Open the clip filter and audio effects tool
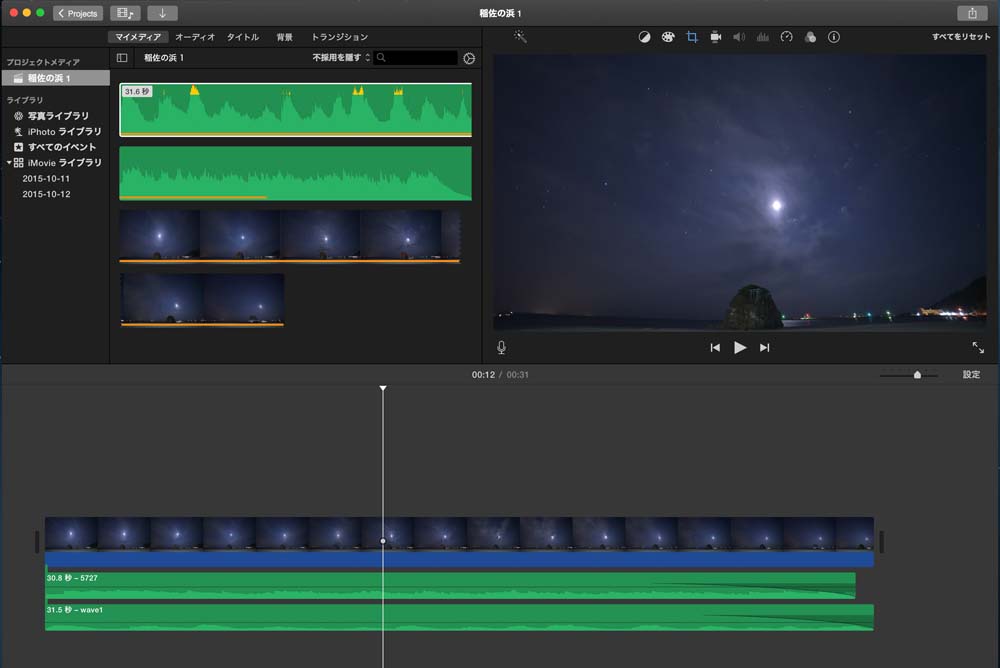The height and width of the screenshot is (668, 1000). [810, 37]
